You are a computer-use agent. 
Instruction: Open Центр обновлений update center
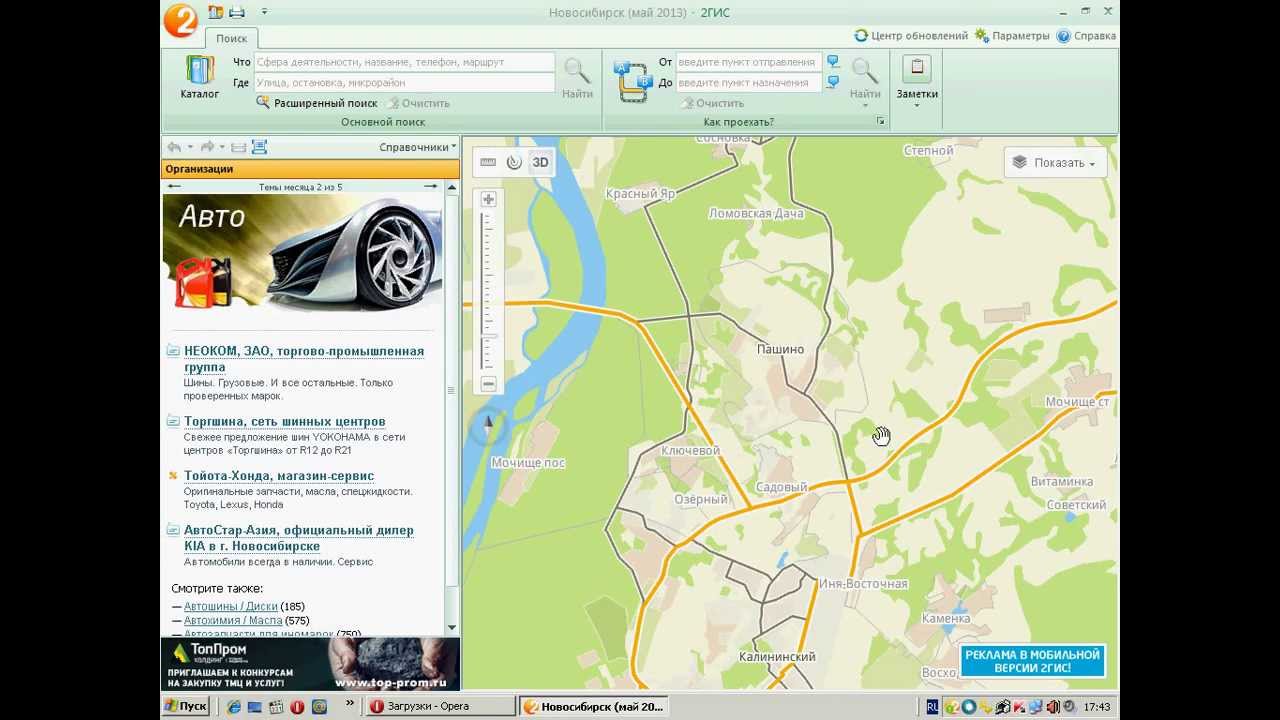(x=911, y=36)
